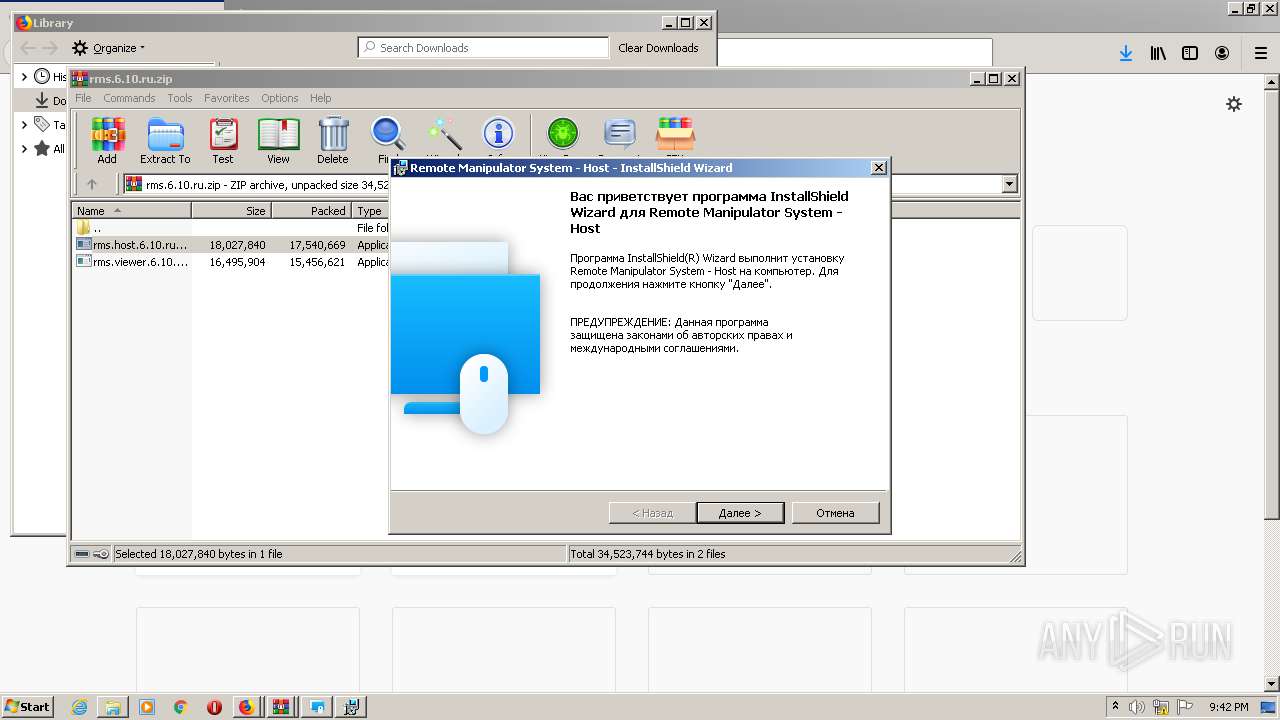This screenshot has height=720, width=1280.
Task: Open the WinRAR Favorites menu
Action: click(x=227, y=98)
